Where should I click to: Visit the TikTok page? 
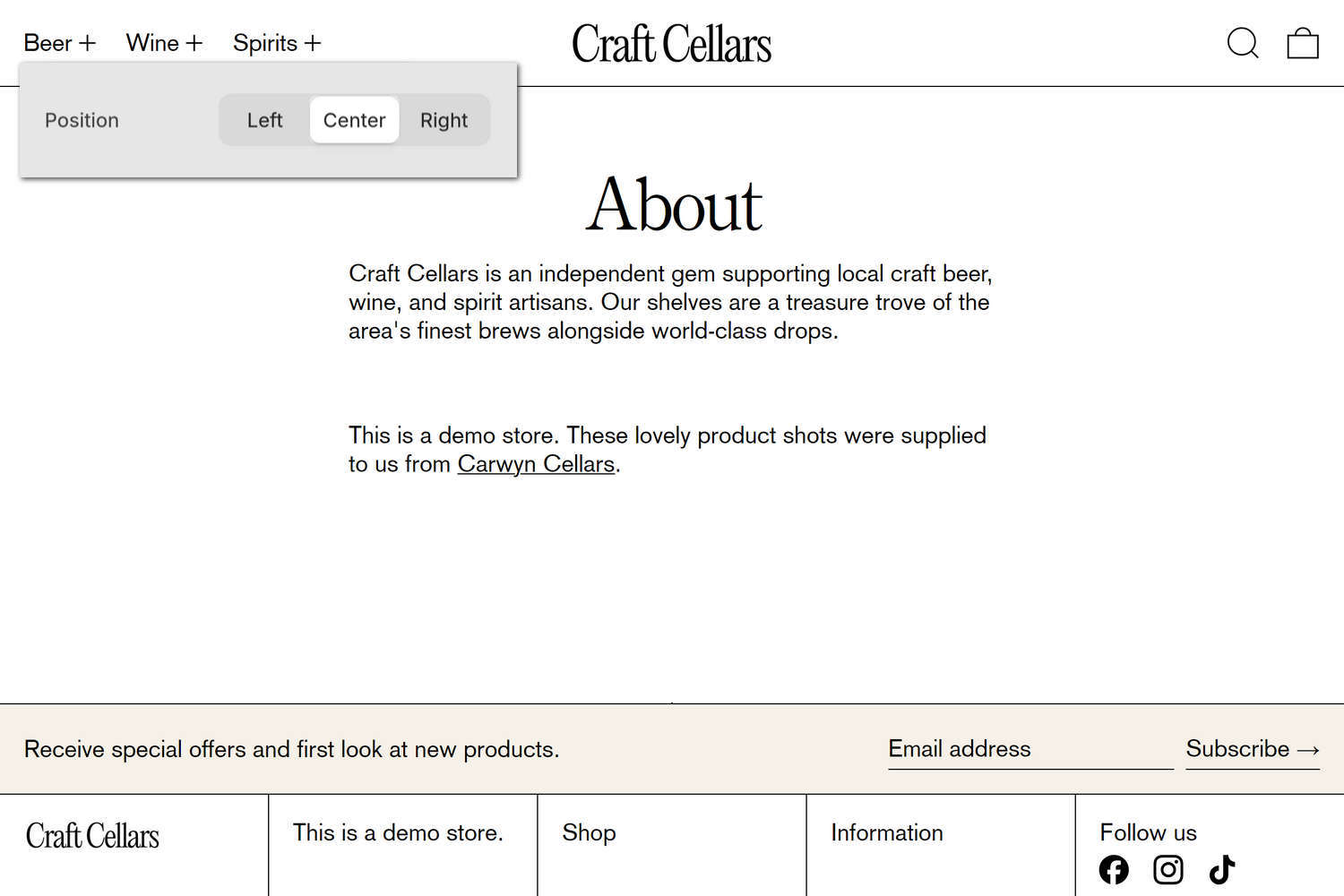[x=1221, y=869]
